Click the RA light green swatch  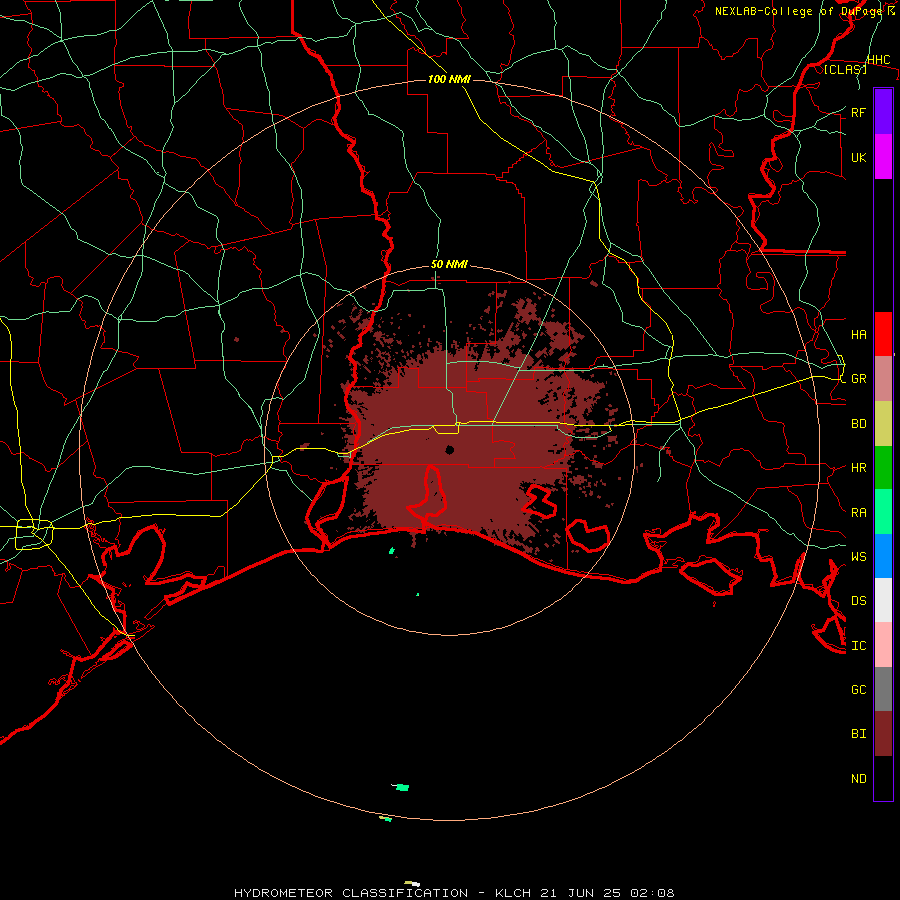[883, 512]
